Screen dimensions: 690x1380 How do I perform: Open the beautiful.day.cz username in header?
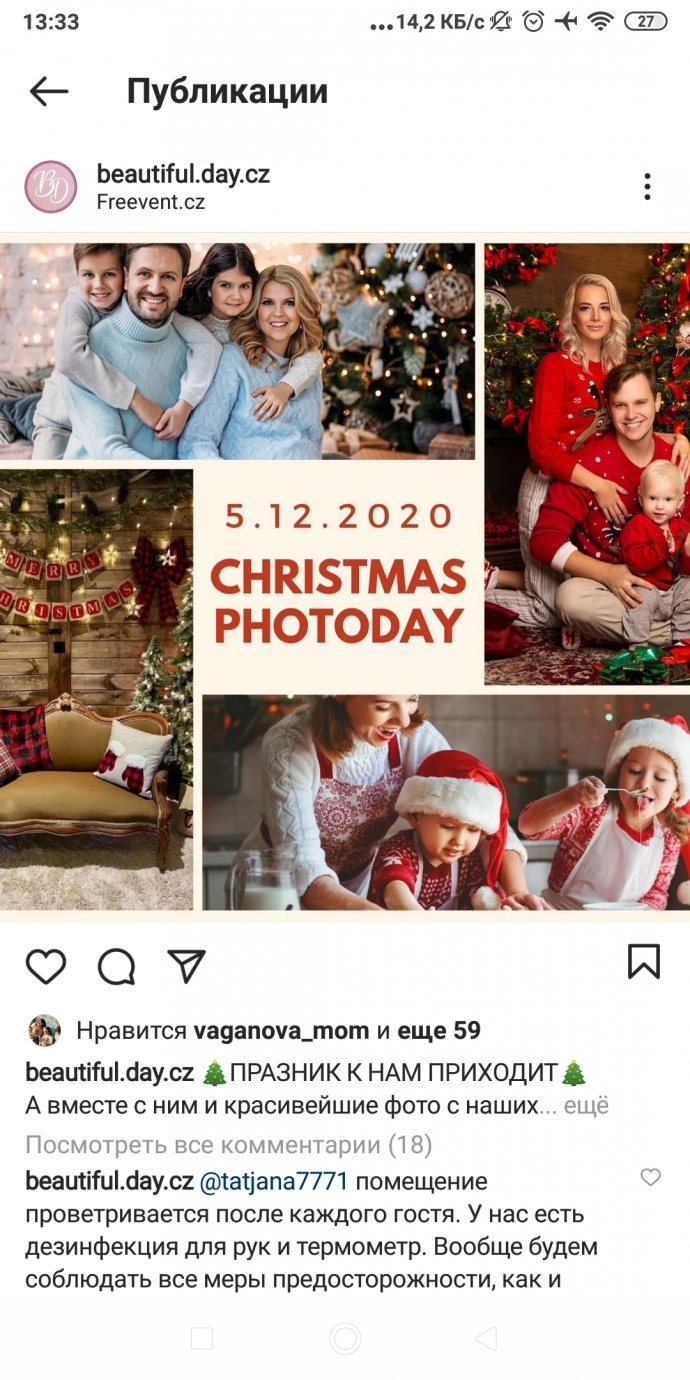pos(183,174)
